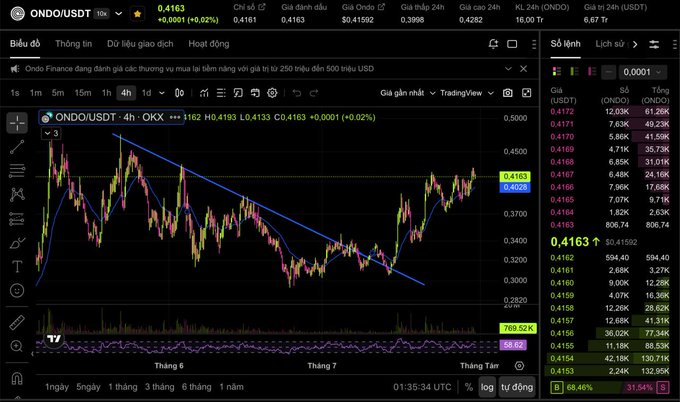Set chart range to 1 tháng
680x402 pixels.
tap(123, 387)
